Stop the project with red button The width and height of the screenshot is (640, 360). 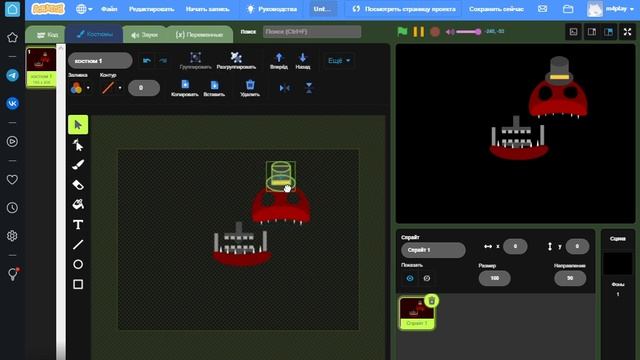[x=435, y=31]
